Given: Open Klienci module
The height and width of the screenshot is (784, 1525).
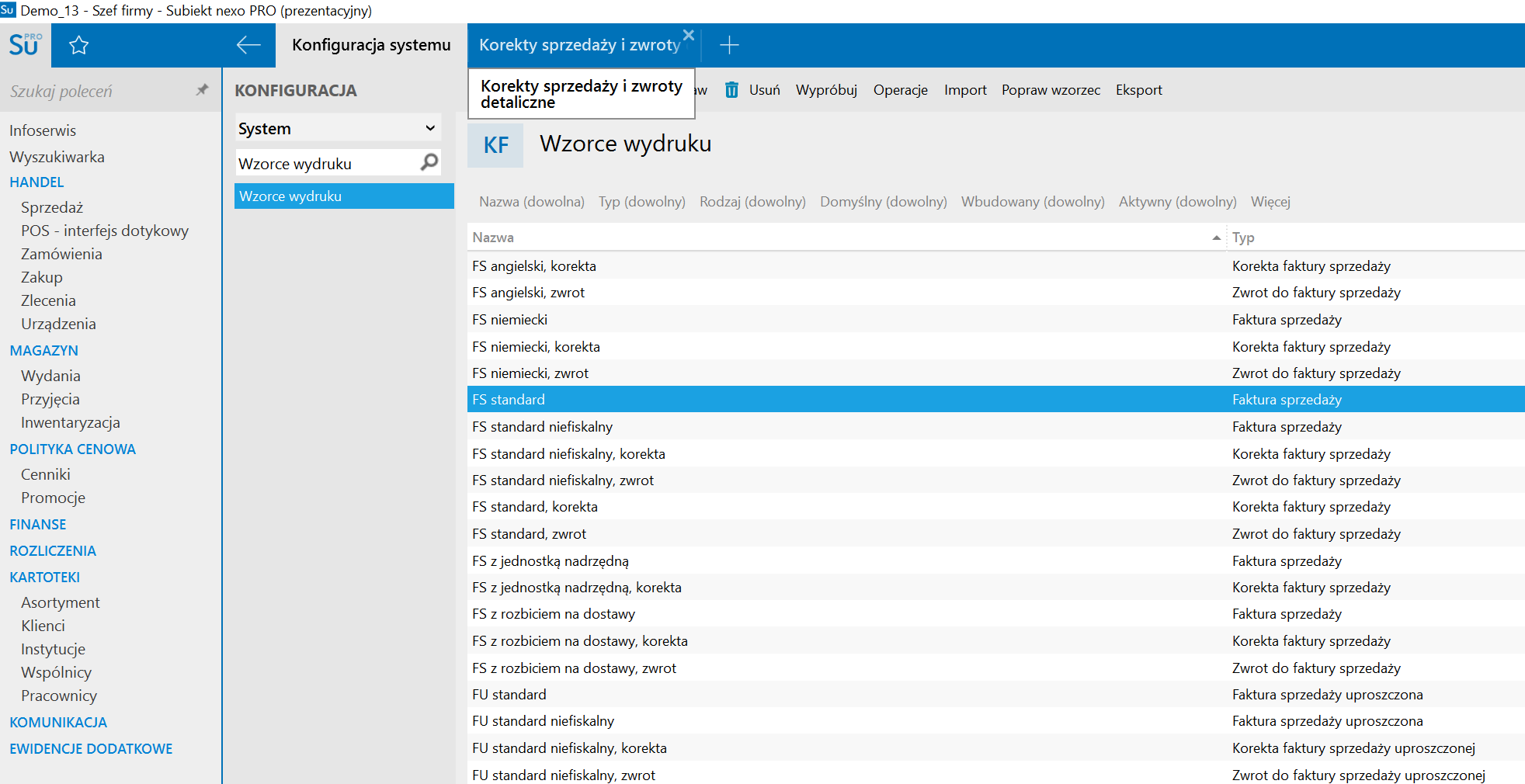Looking at the screenshot, I should [x=43, y=626].
